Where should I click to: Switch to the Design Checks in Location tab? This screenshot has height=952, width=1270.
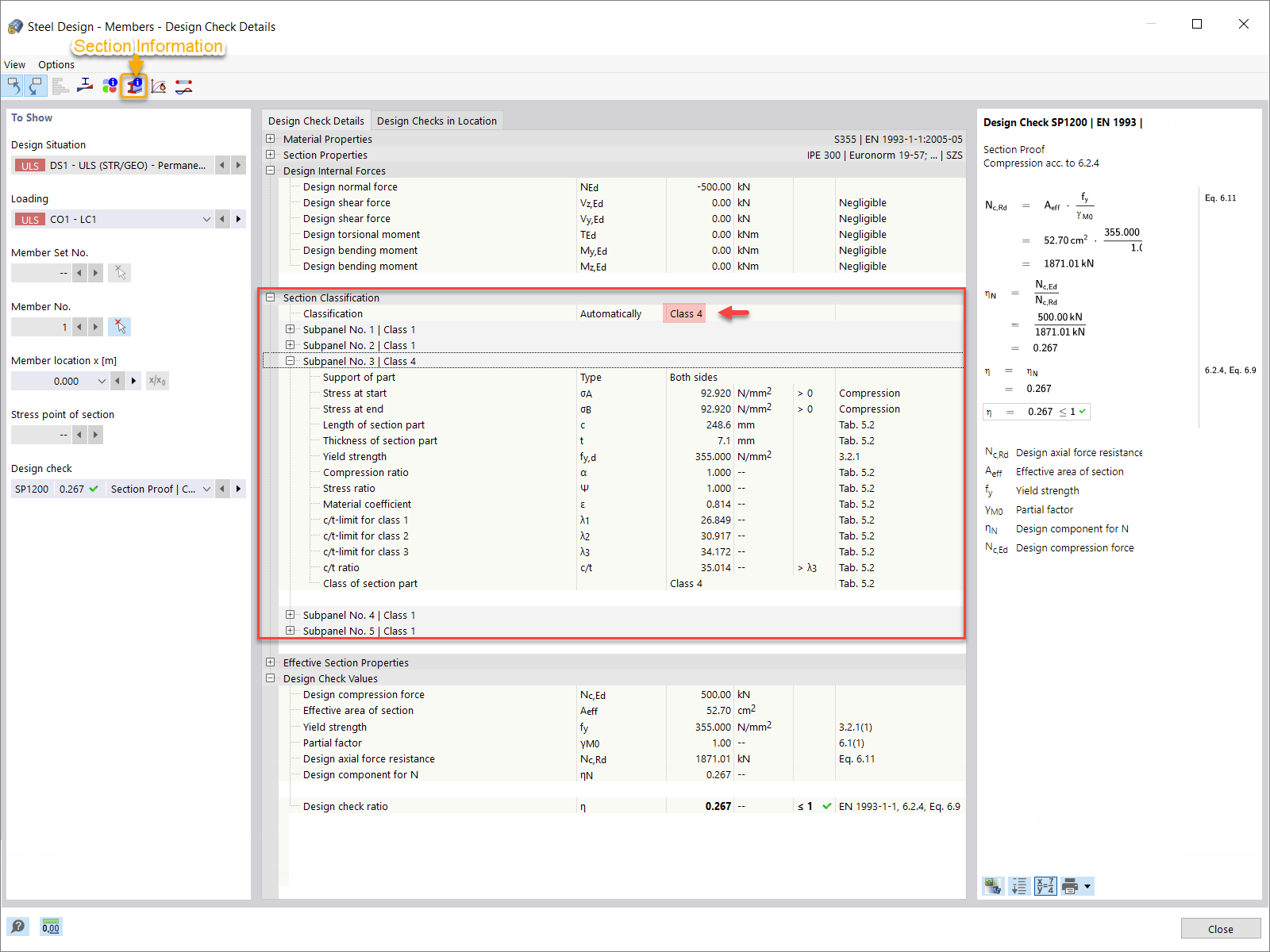click(x=437, y=121)
